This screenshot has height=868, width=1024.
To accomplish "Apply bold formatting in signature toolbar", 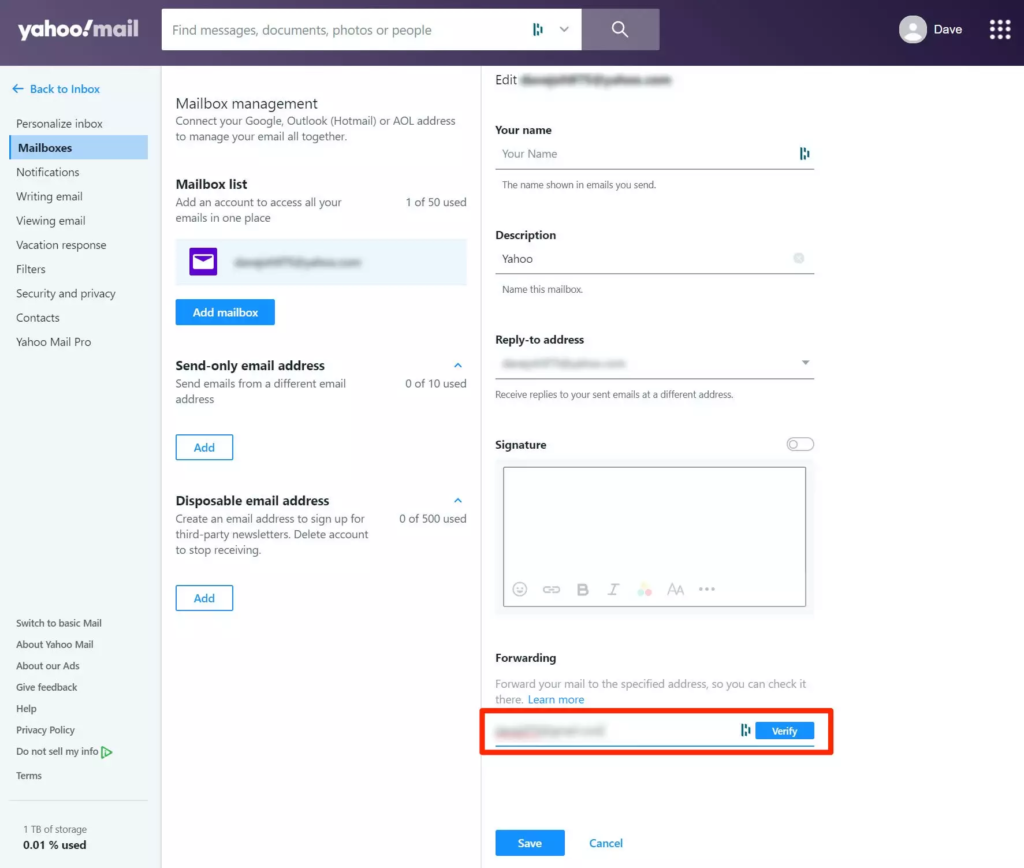I will pyautogui.click(x=582, y=590).
